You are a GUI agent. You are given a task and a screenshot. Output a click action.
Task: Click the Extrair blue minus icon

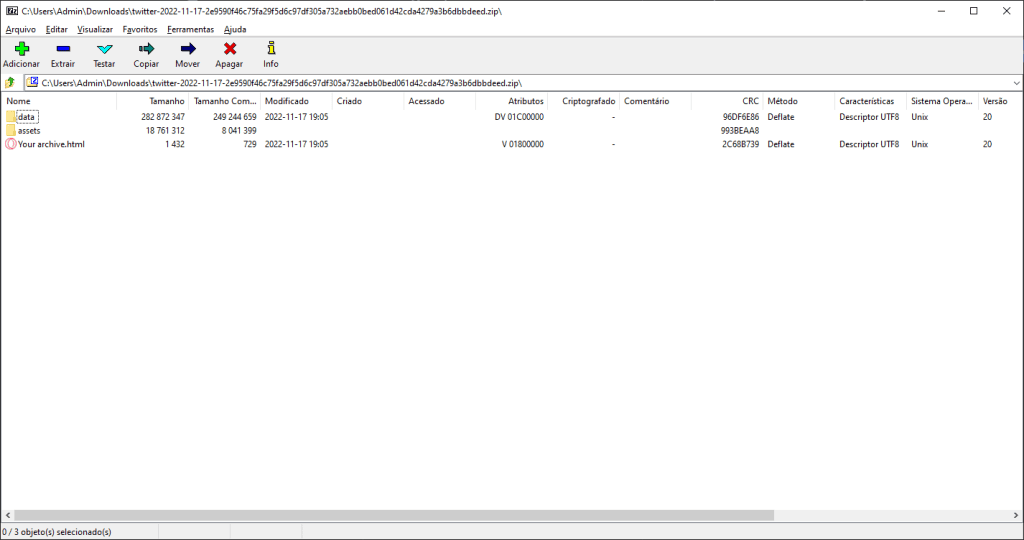(63, 49)
